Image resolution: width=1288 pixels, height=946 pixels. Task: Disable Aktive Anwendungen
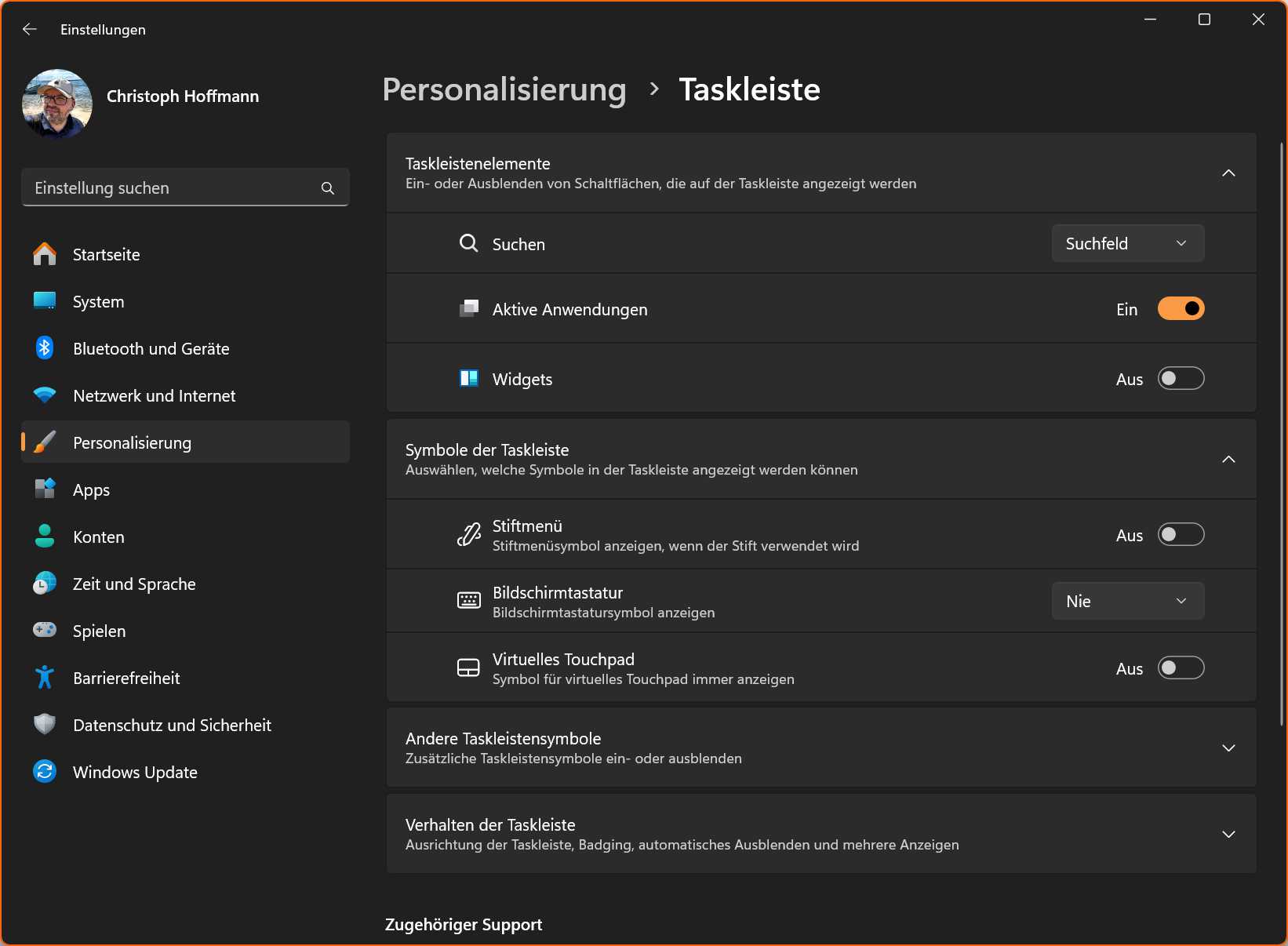coord(1181,308)
